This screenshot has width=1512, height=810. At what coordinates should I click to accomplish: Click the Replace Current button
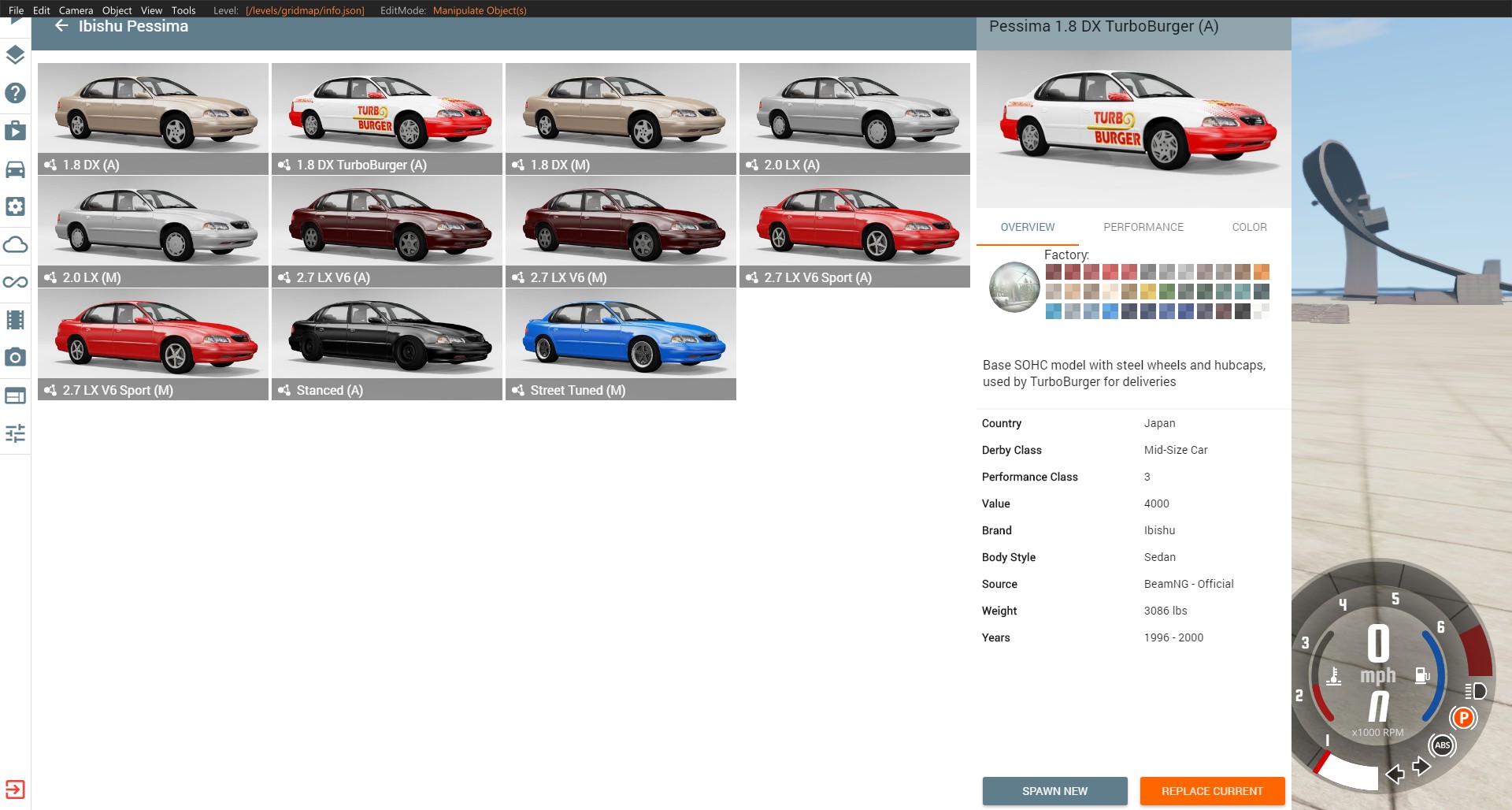pyautogui.click(x=1212, y=791)
